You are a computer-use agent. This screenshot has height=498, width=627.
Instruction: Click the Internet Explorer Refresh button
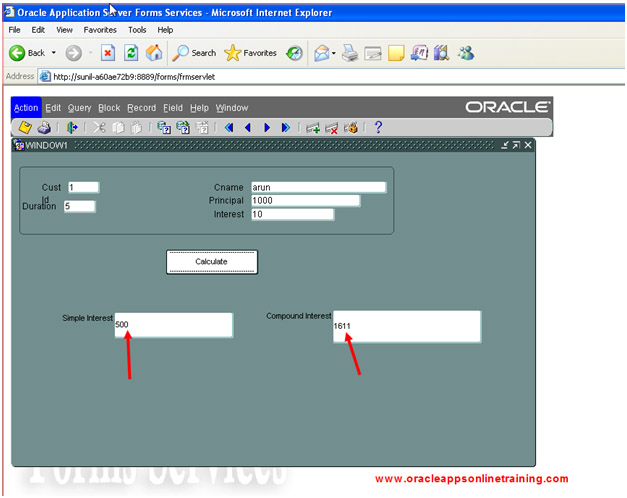tap(130, 52)
